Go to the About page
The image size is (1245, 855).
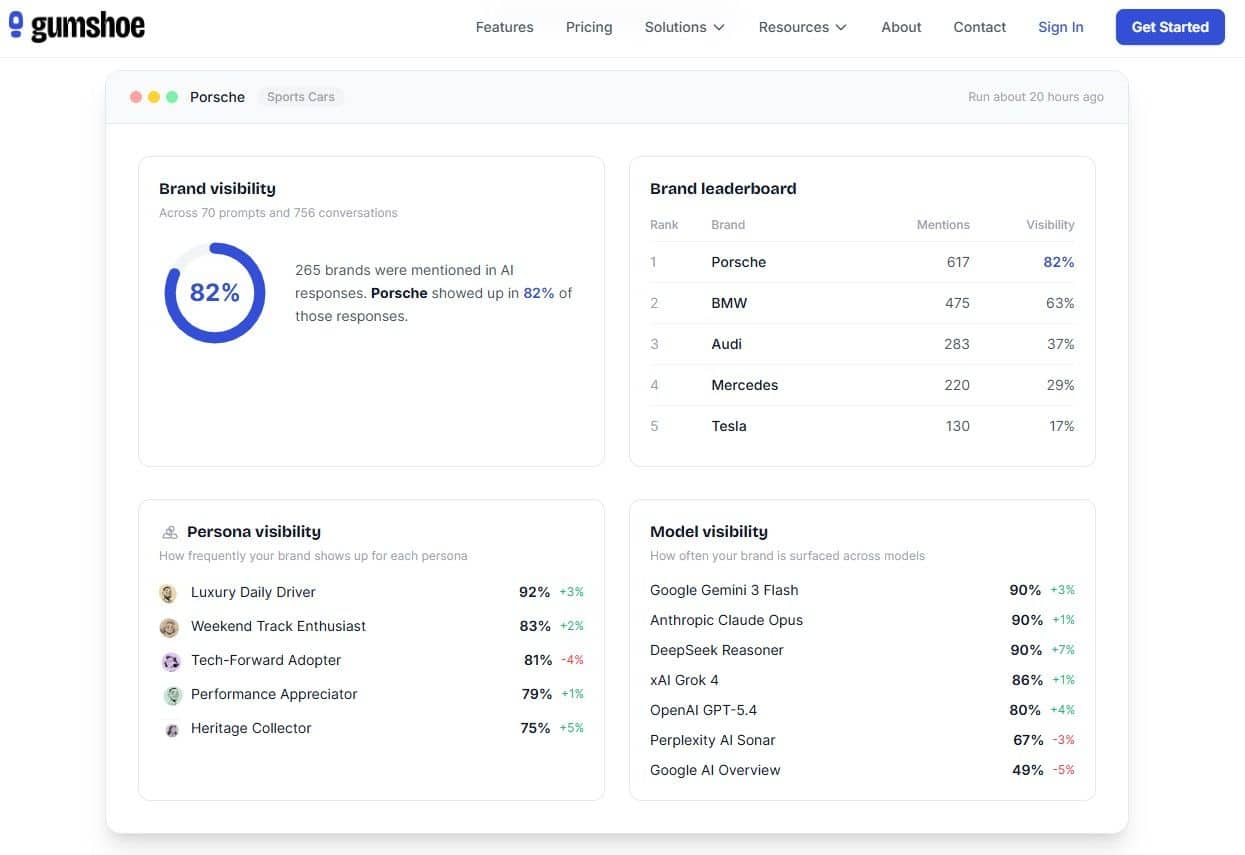[901, 27]
